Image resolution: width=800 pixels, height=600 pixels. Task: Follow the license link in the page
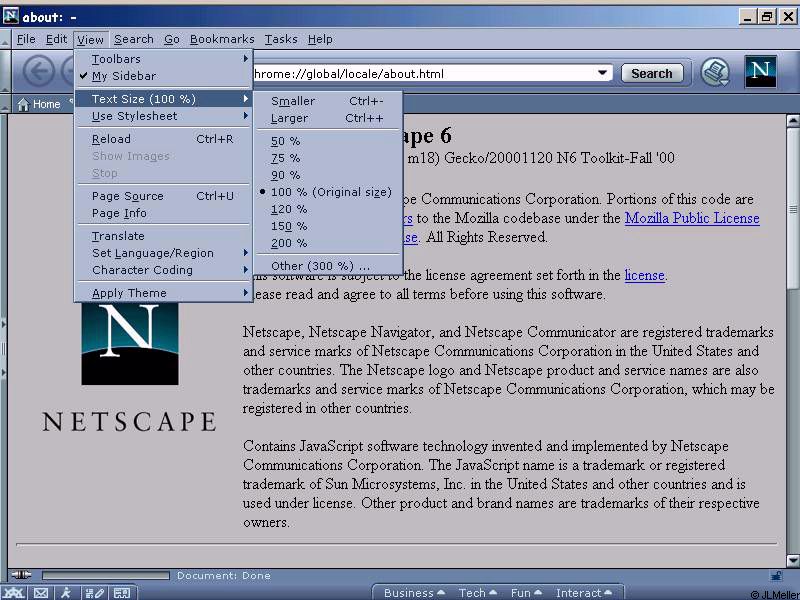pos(644,276)
